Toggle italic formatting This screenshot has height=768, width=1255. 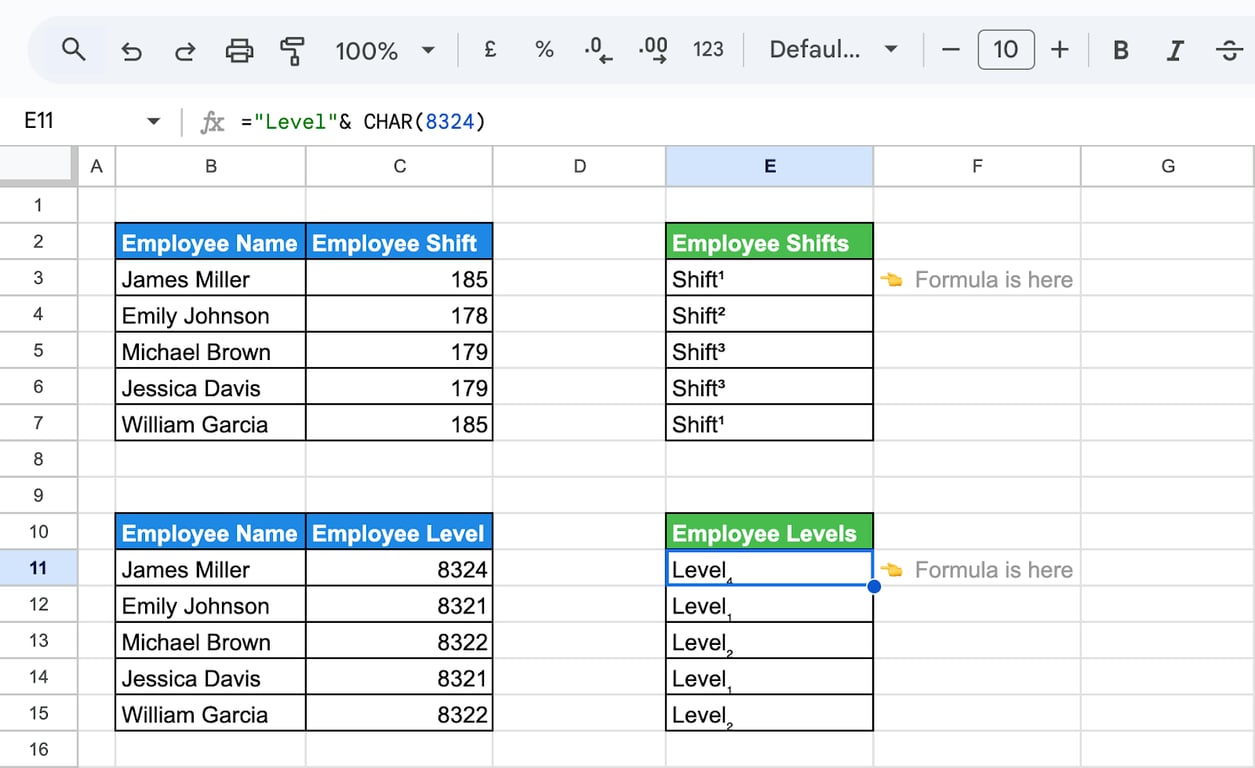tap(1176, 50)
